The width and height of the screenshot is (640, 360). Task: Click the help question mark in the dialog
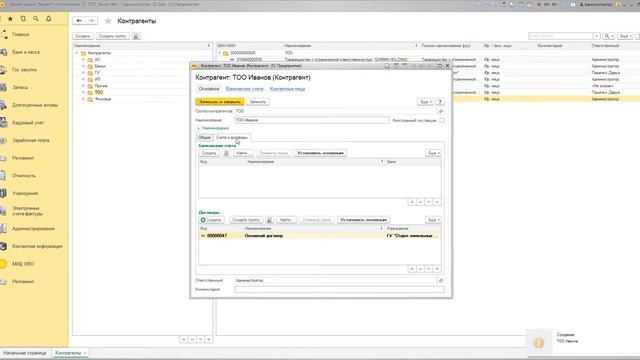pos(440,102)
